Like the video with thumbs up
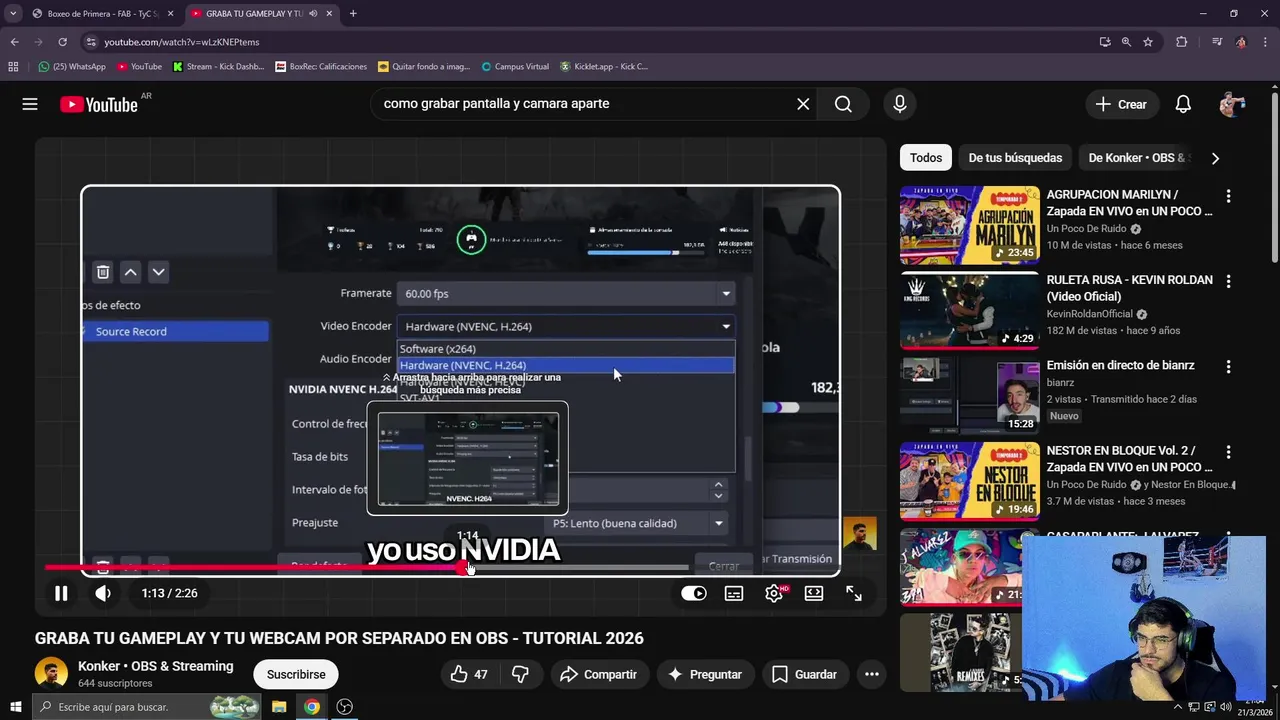1280x720 pixels. (469, 674)
